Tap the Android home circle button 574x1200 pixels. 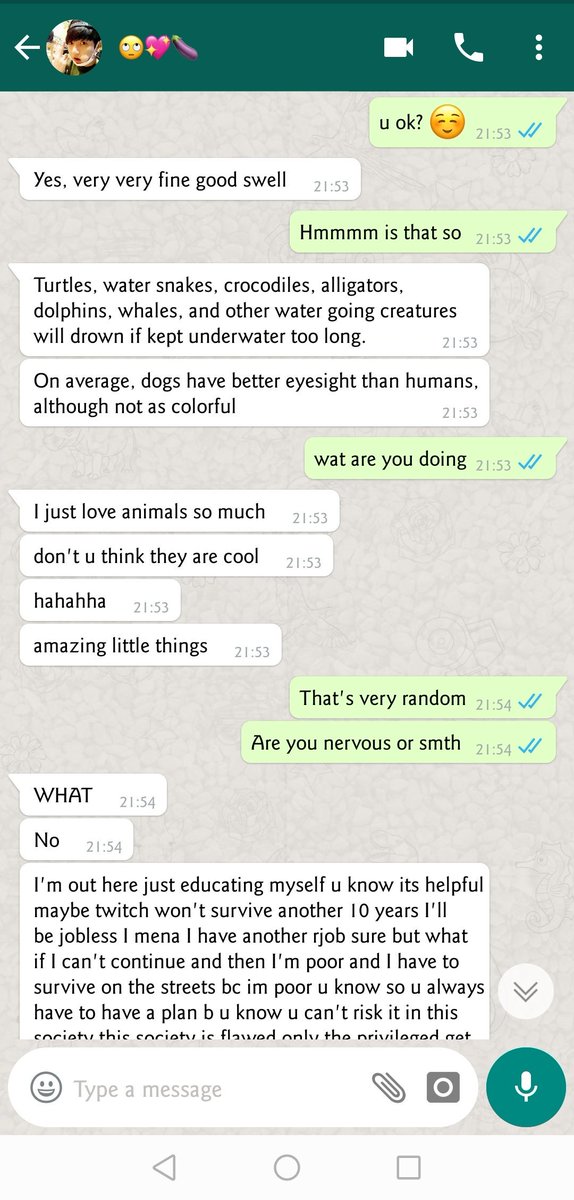click(287, 1167)
